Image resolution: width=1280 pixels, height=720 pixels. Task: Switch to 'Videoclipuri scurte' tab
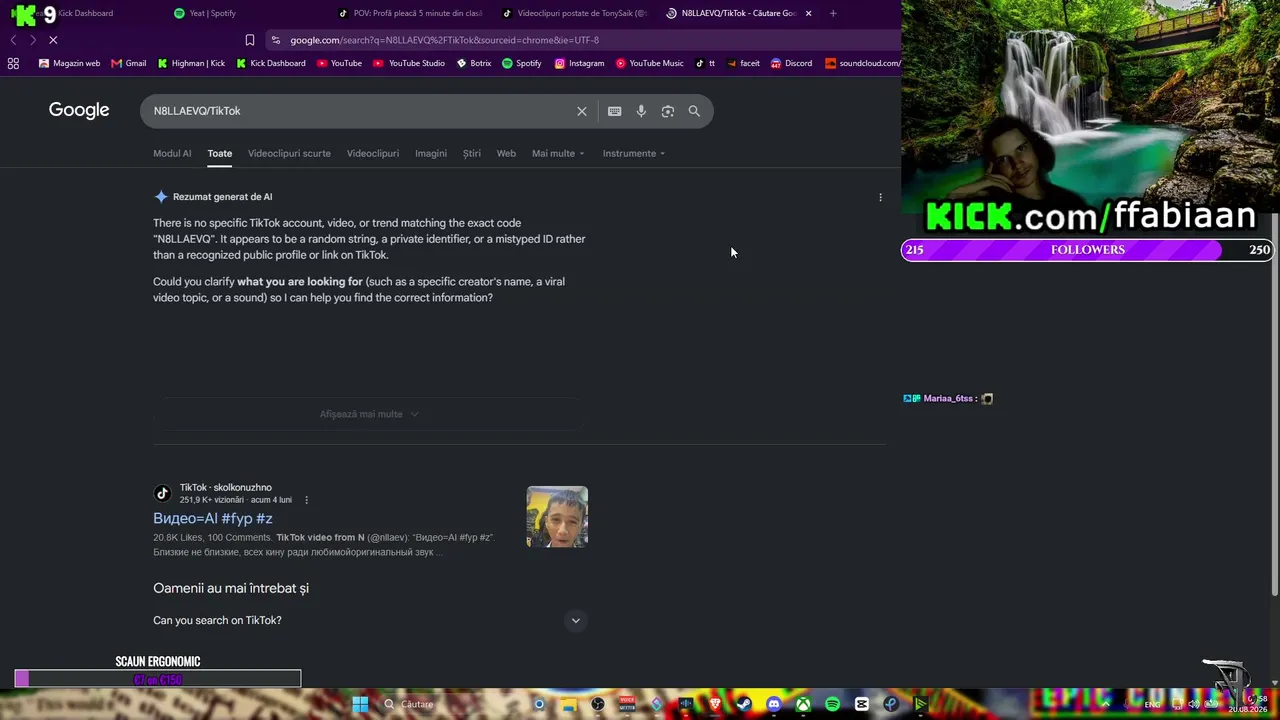pos(289,153)
